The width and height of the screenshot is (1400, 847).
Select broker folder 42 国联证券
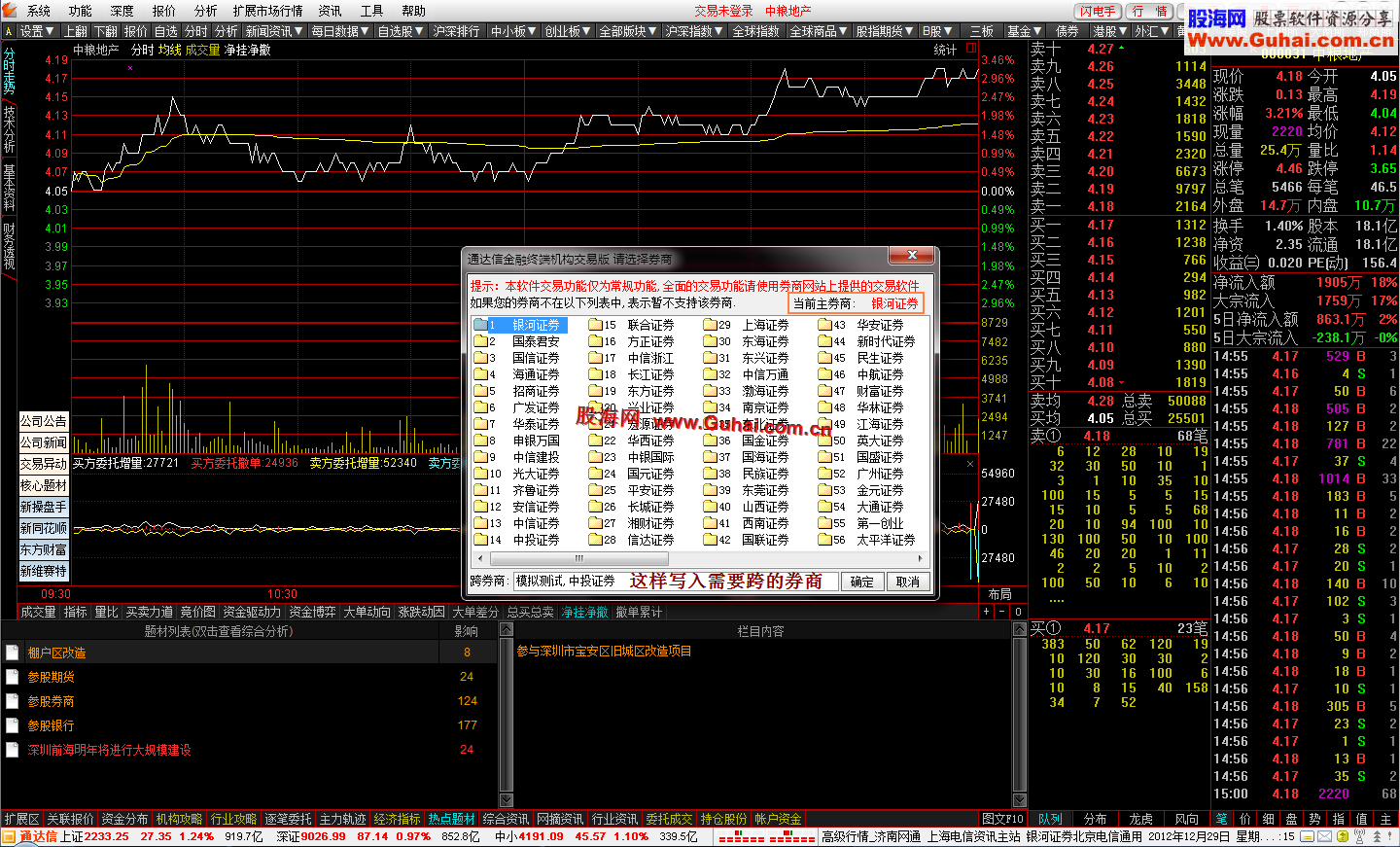click(x=747, y=540)
